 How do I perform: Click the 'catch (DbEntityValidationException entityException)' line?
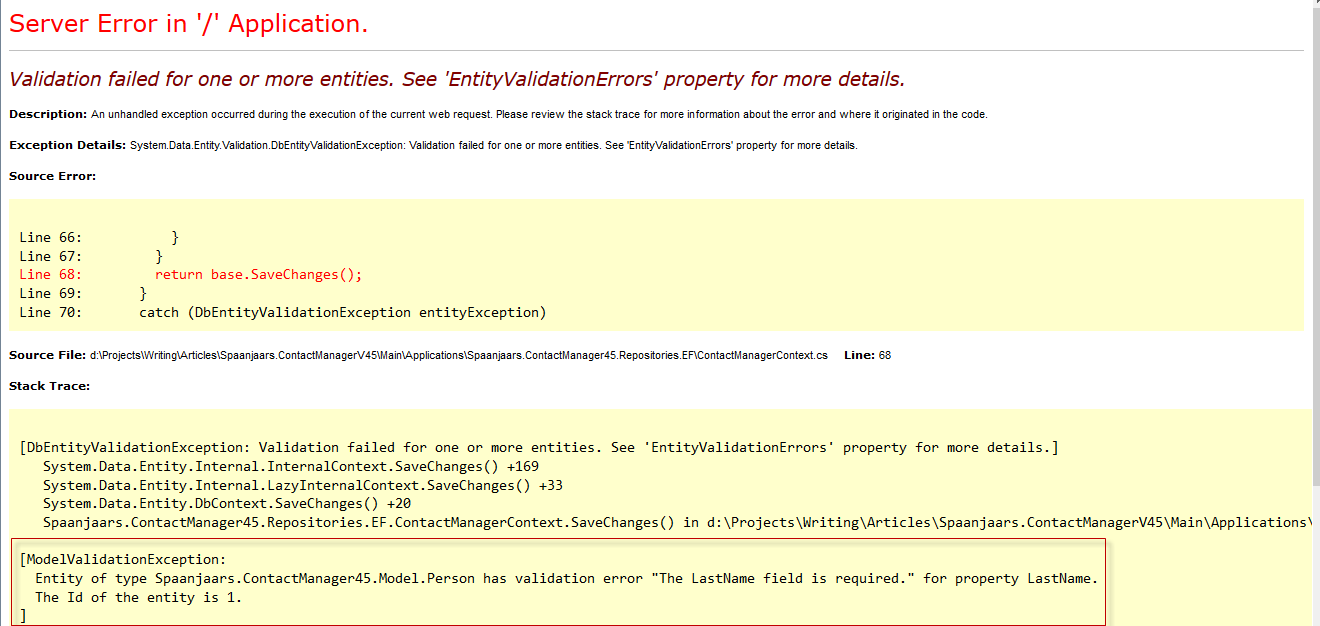[342, 312]
